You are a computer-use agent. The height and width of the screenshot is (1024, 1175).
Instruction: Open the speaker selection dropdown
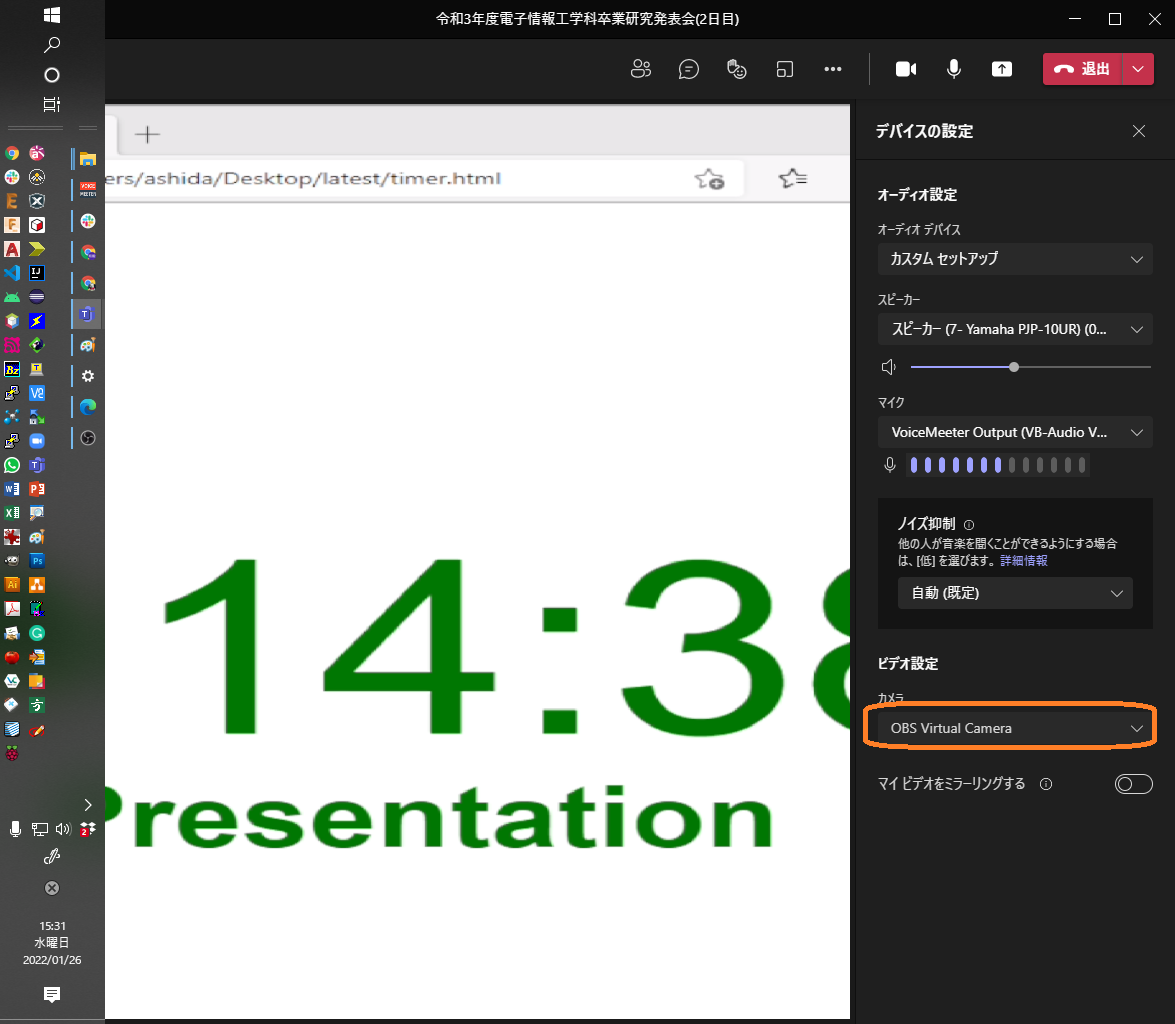click(1014, 329)
